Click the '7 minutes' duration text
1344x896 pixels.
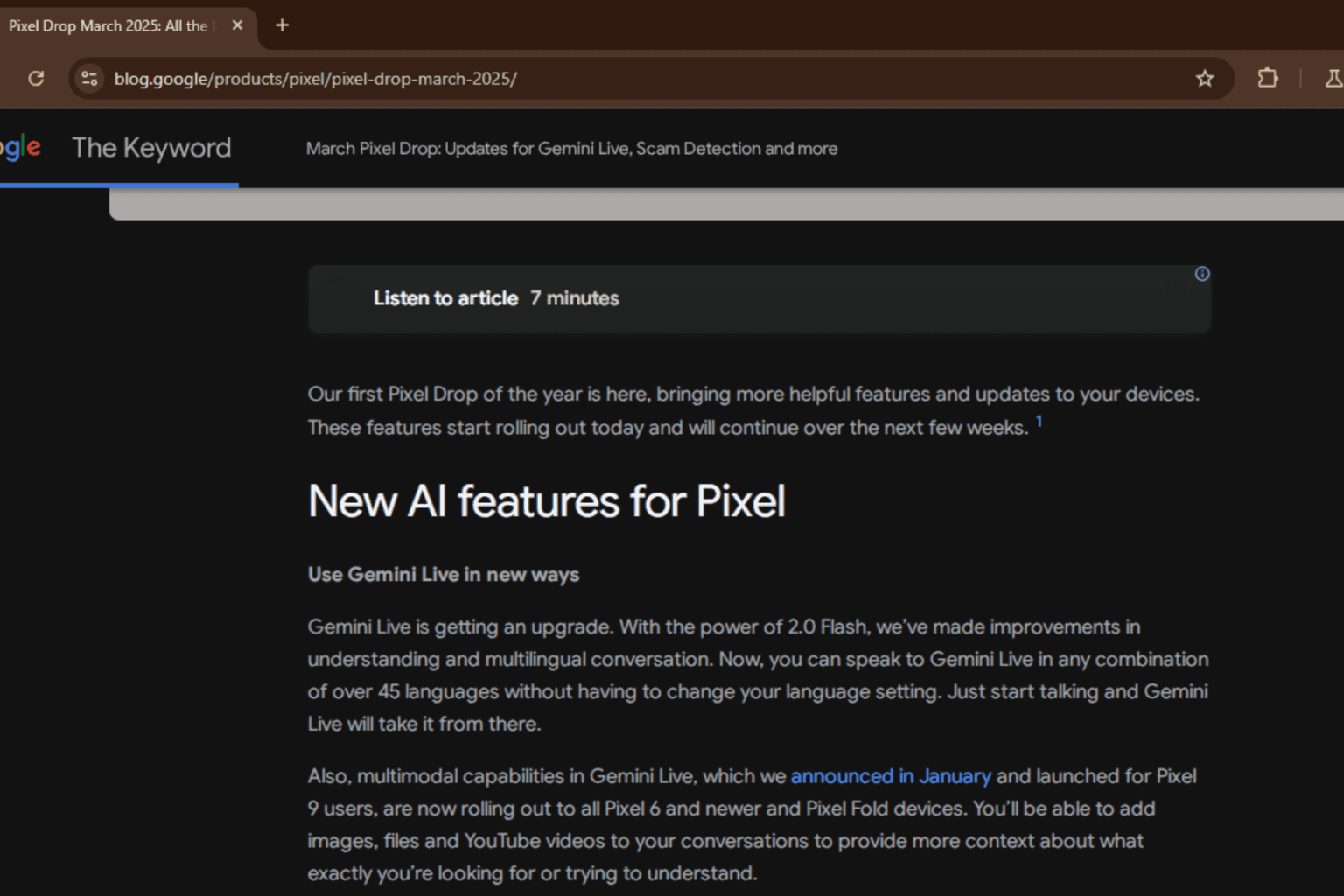point(575,298)
